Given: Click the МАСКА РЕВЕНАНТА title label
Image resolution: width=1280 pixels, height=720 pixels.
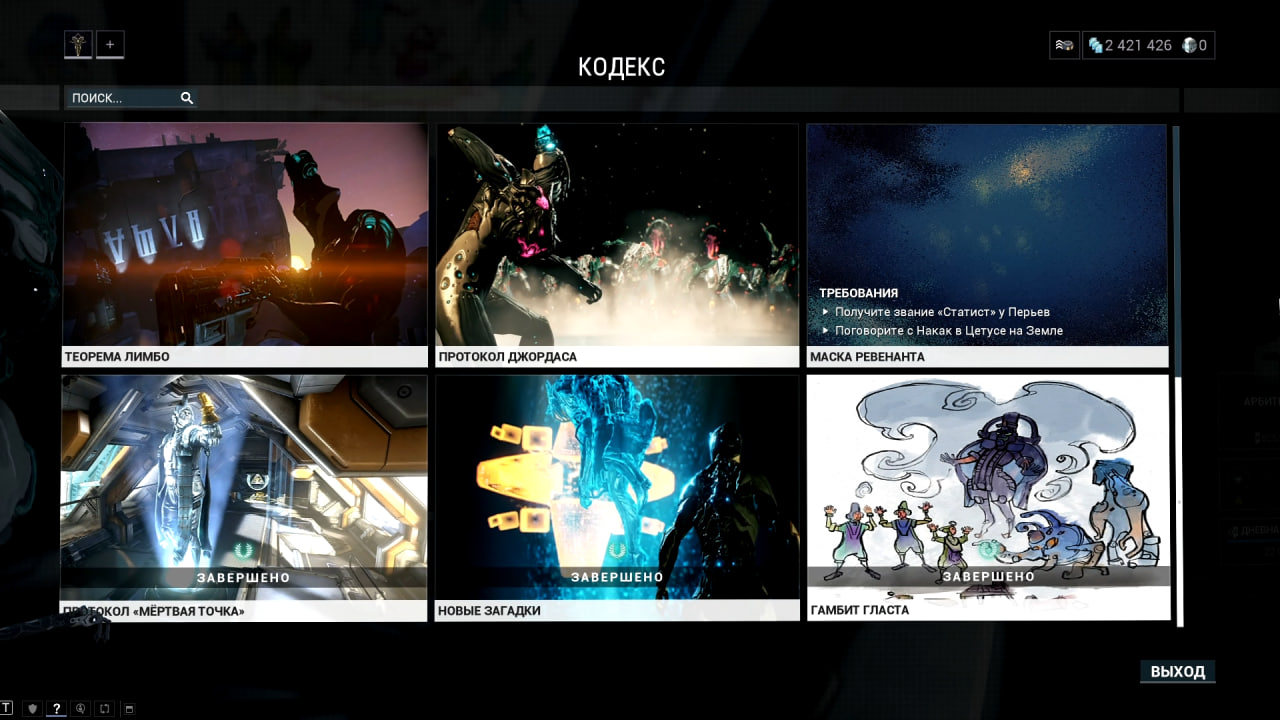Looking at the screenshot, I should pos(867,357).
